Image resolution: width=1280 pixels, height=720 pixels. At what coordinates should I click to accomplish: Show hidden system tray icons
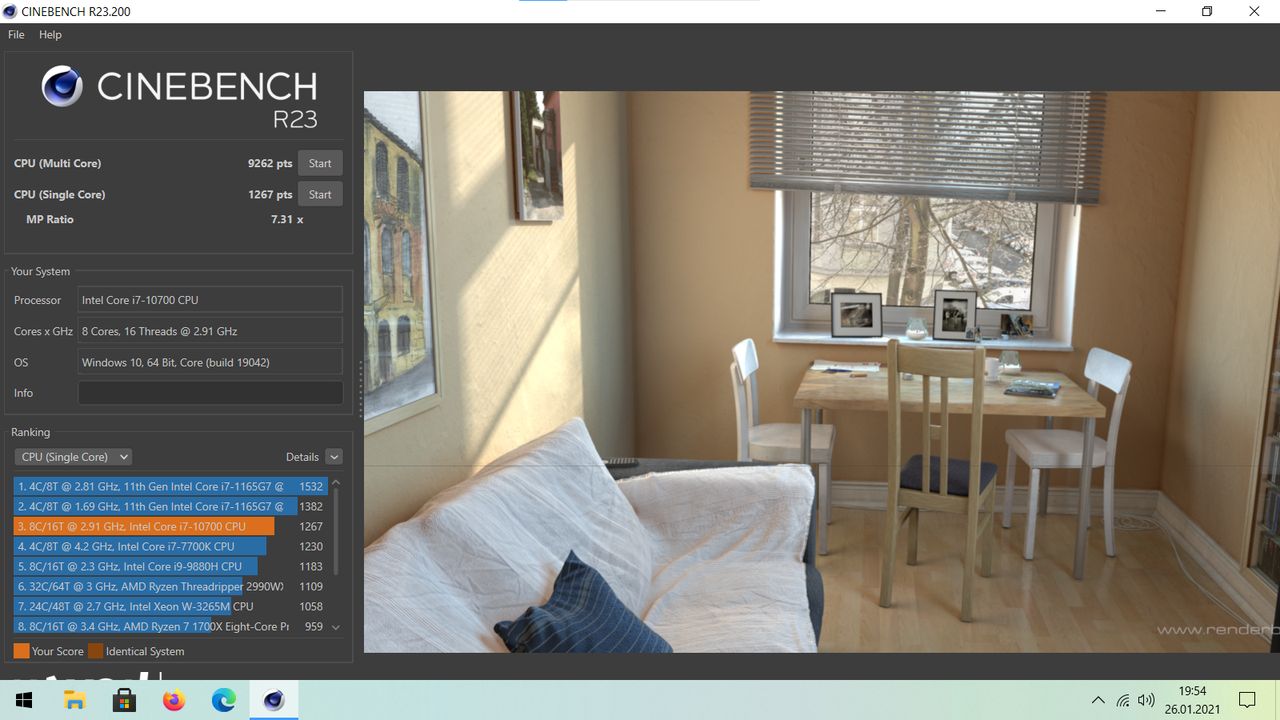click(1098, 700)
